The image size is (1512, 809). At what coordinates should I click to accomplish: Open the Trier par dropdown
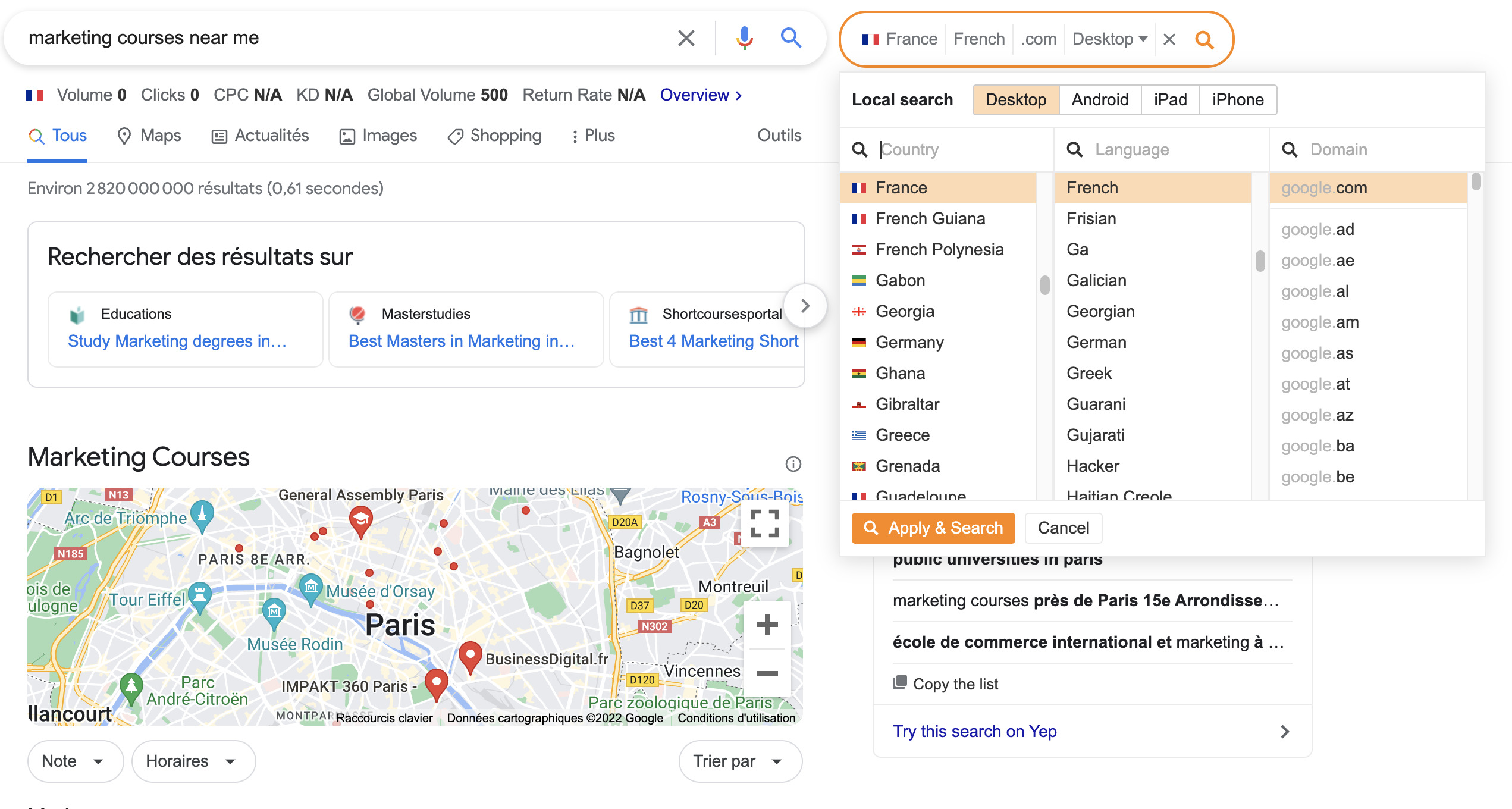pyautogui.click(x=739, y=761)
